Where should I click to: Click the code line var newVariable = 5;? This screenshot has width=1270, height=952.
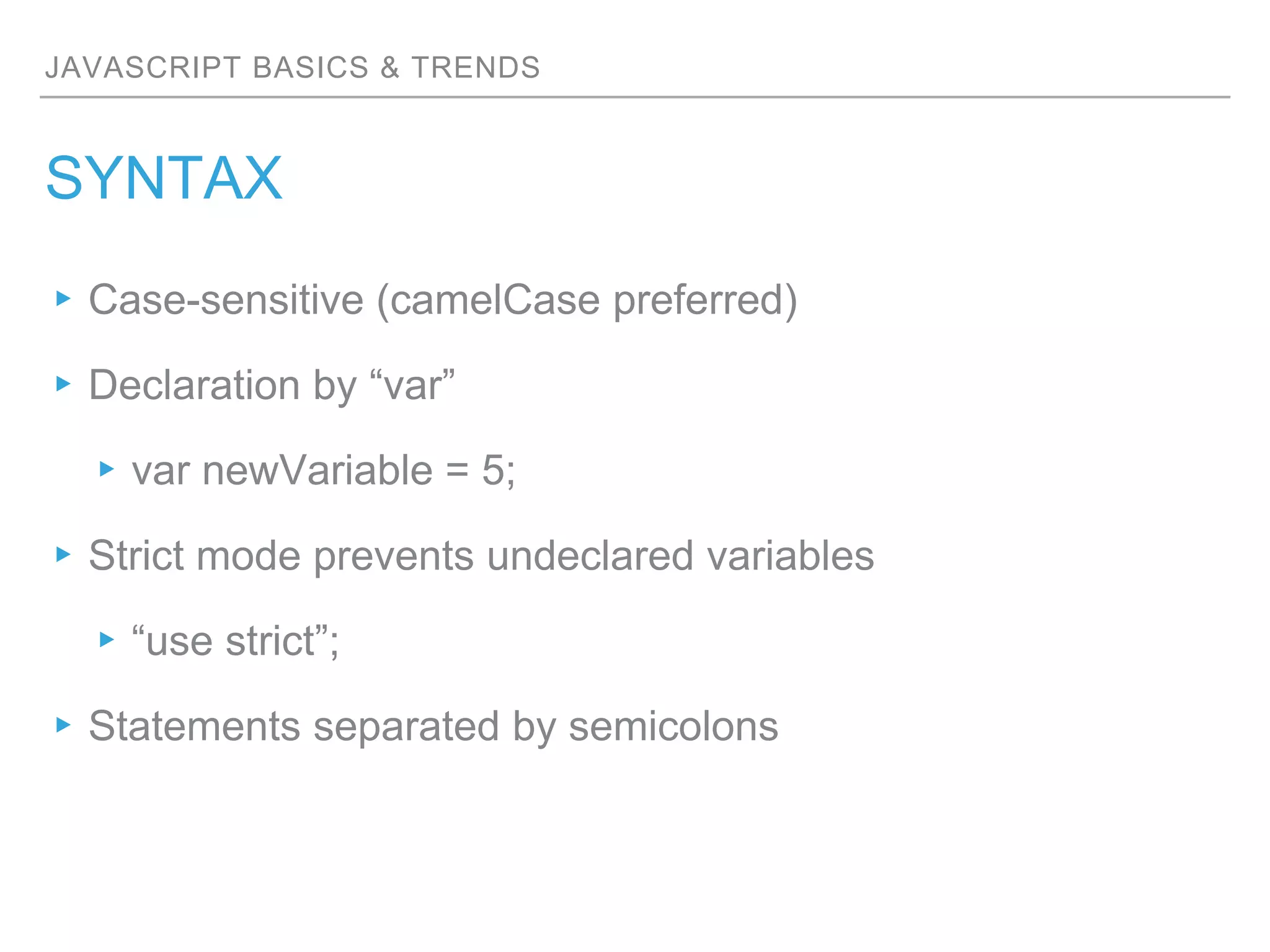[322, 470]
